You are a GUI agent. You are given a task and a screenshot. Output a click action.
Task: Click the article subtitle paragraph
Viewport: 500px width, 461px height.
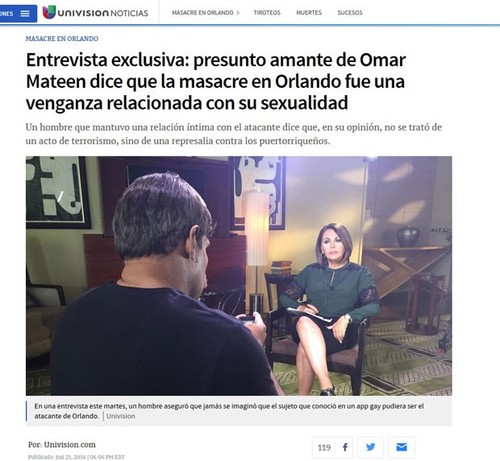234,134
